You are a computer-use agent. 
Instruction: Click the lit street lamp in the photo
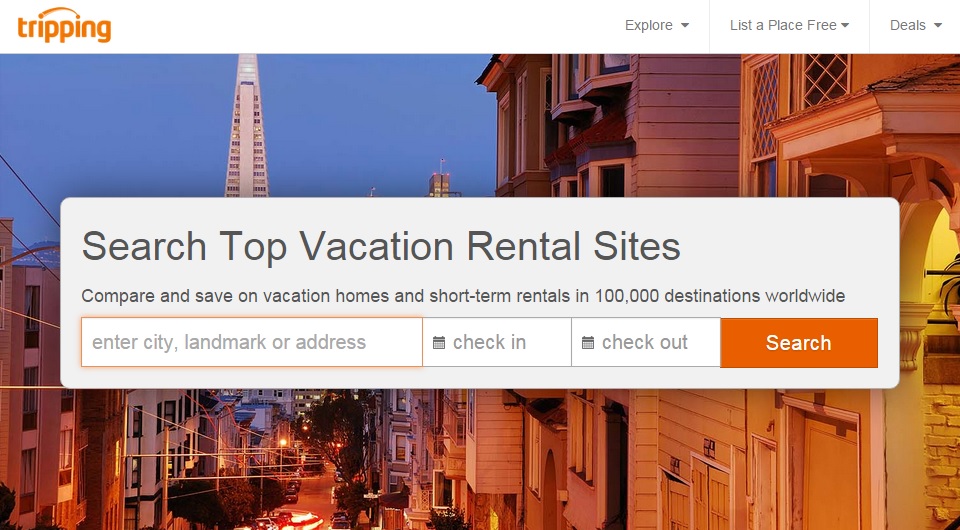[282, 442]
